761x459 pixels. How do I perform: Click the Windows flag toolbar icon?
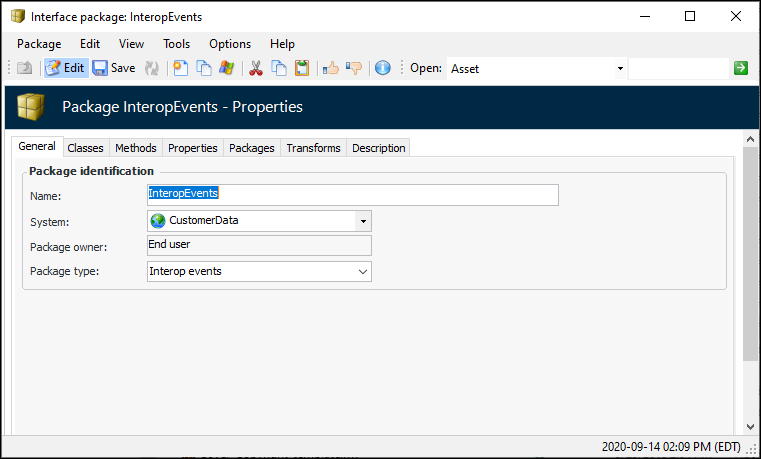click(x=227, y=68)
